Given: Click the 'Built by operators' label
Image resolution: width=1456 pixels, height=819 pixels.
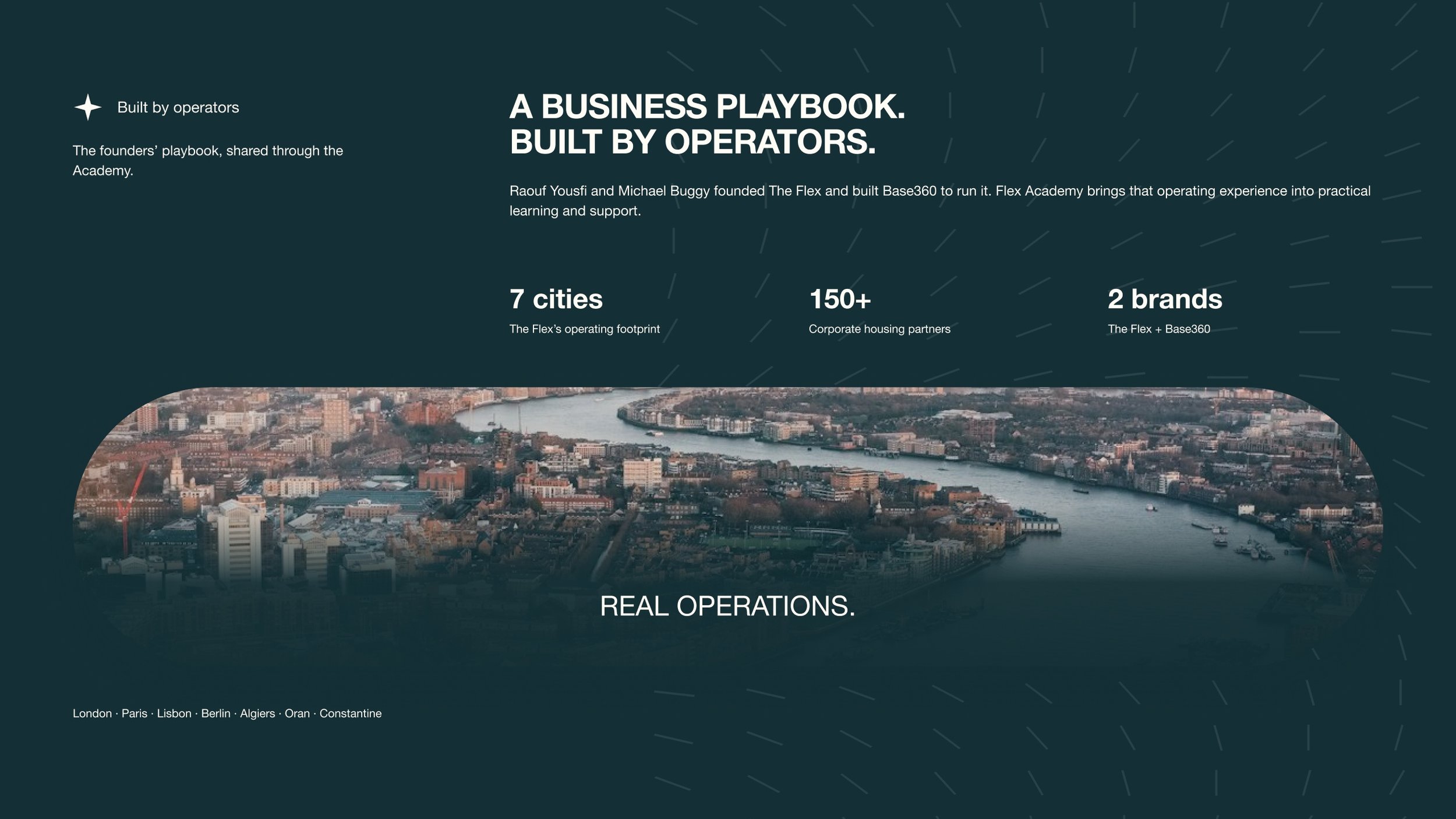Looking at the screenshot, I should (x=178, y=107).
